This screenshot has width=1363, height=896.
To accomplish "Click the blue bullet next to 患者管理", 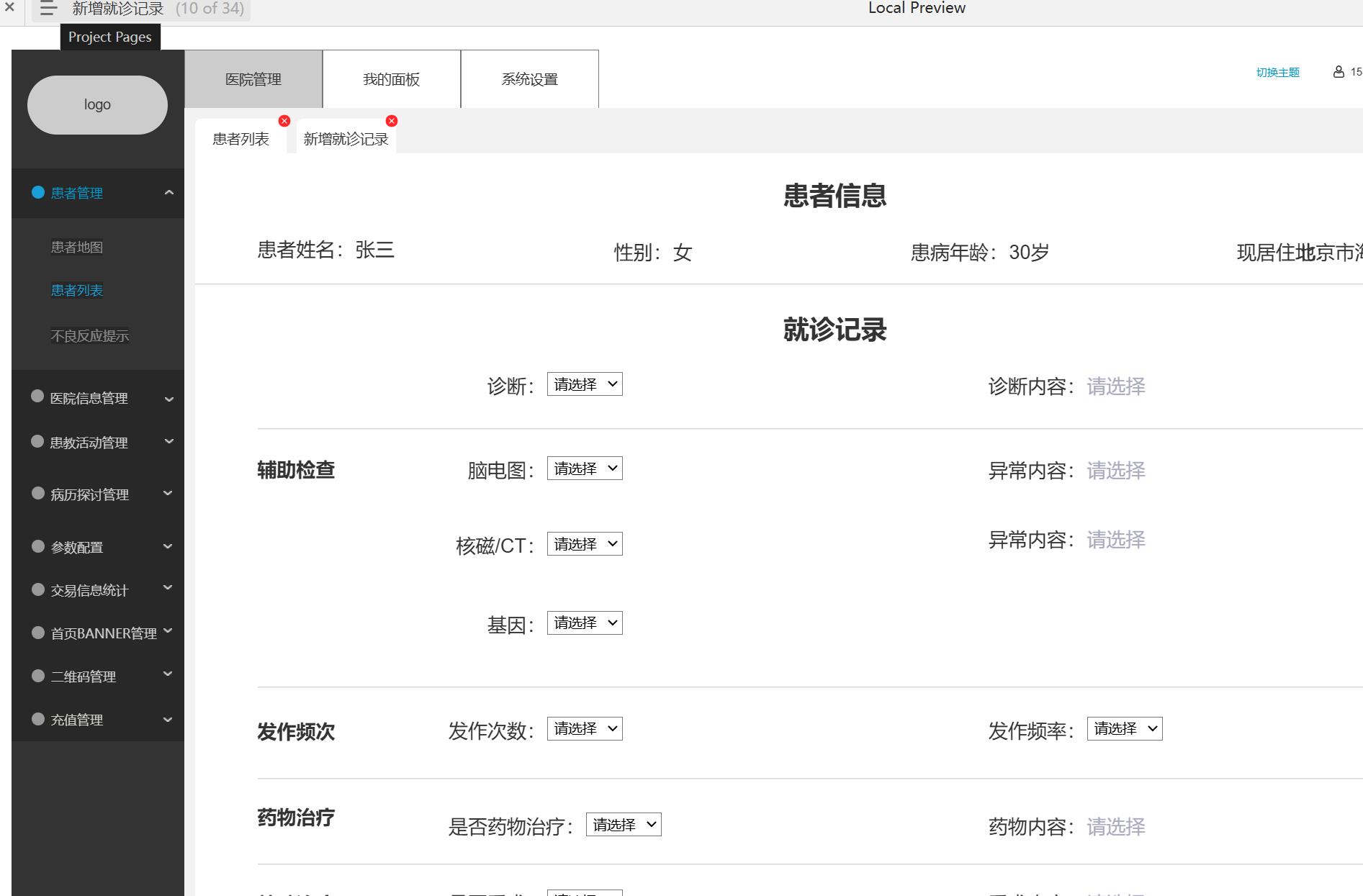I will pos(38,192).
